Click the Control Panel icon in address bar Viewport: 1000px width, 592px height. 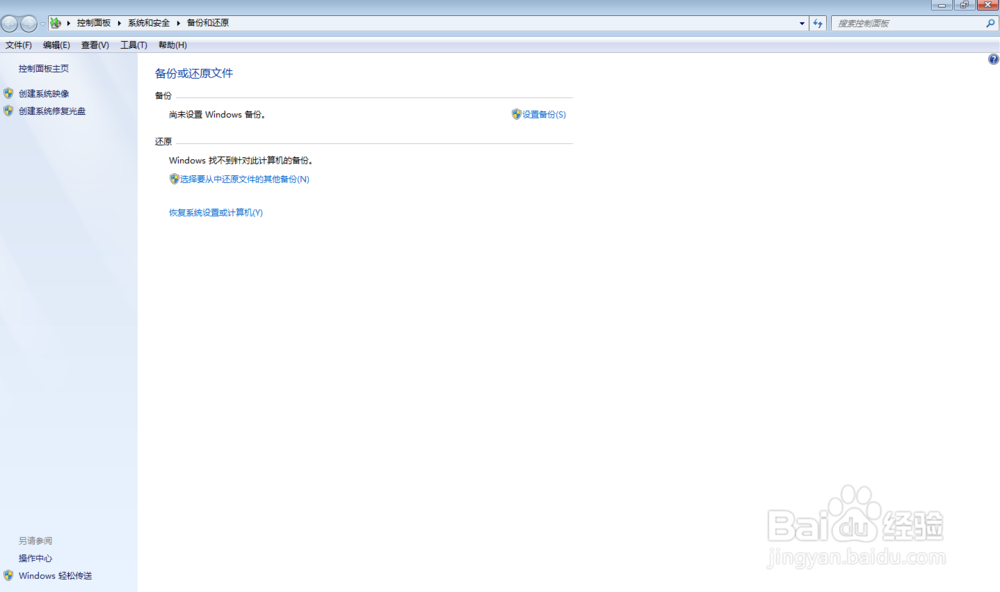coord(55,23)
